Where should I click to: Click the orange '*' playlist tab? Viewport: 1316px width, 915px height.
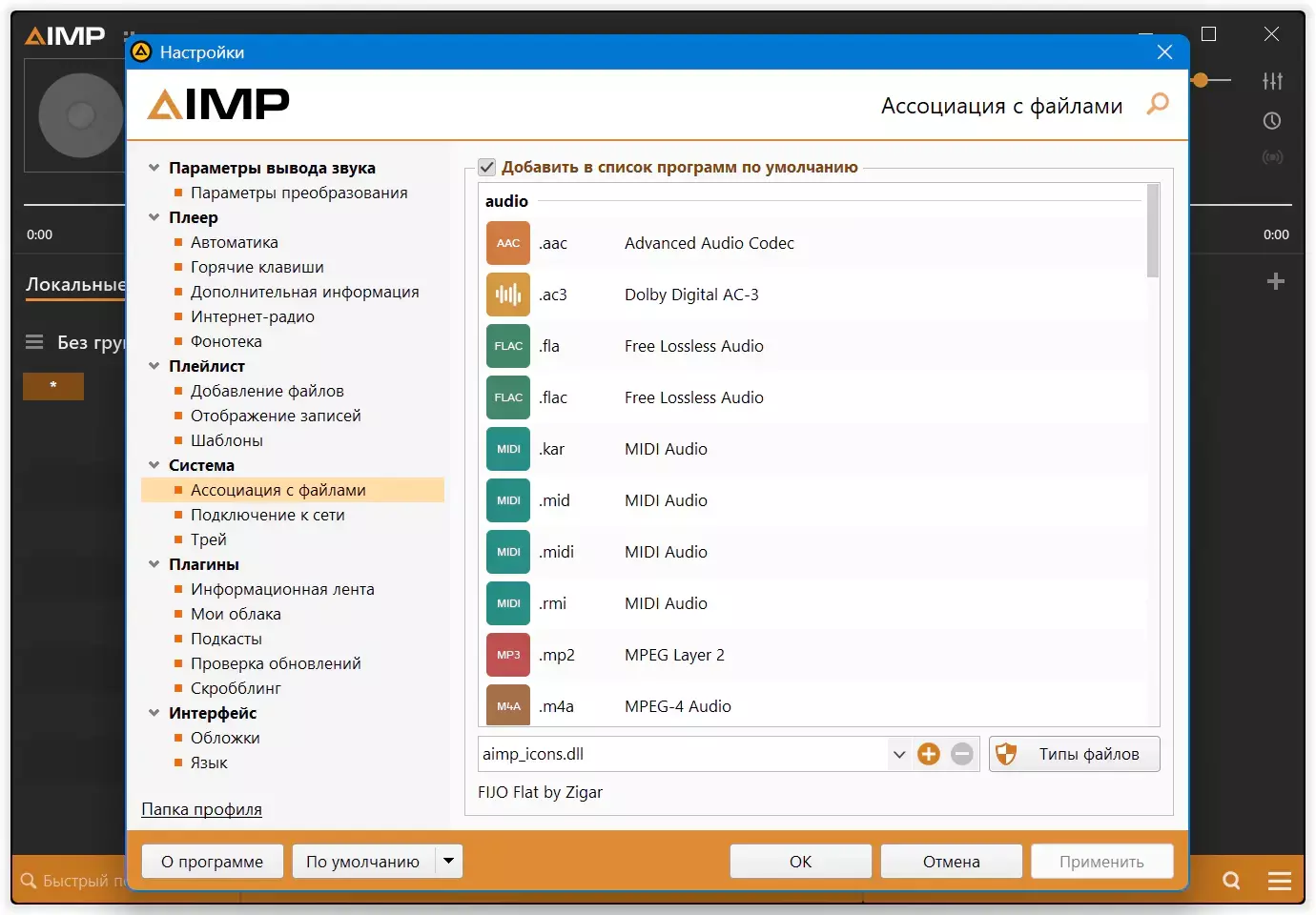[x=53, y=386]
